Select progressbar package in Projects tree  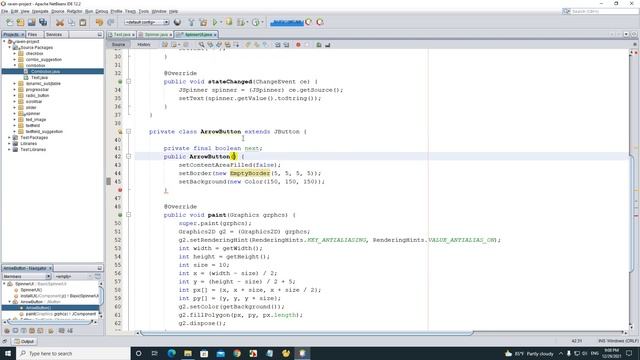37,89
